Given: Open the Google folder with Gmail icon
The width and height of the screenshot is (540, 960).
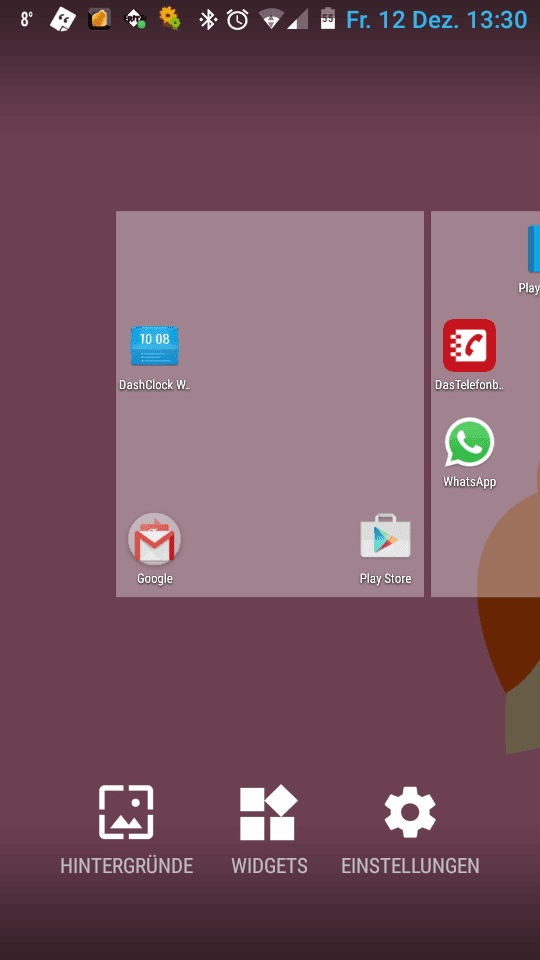Looking at the screenshot, I should tap(154, 539).
